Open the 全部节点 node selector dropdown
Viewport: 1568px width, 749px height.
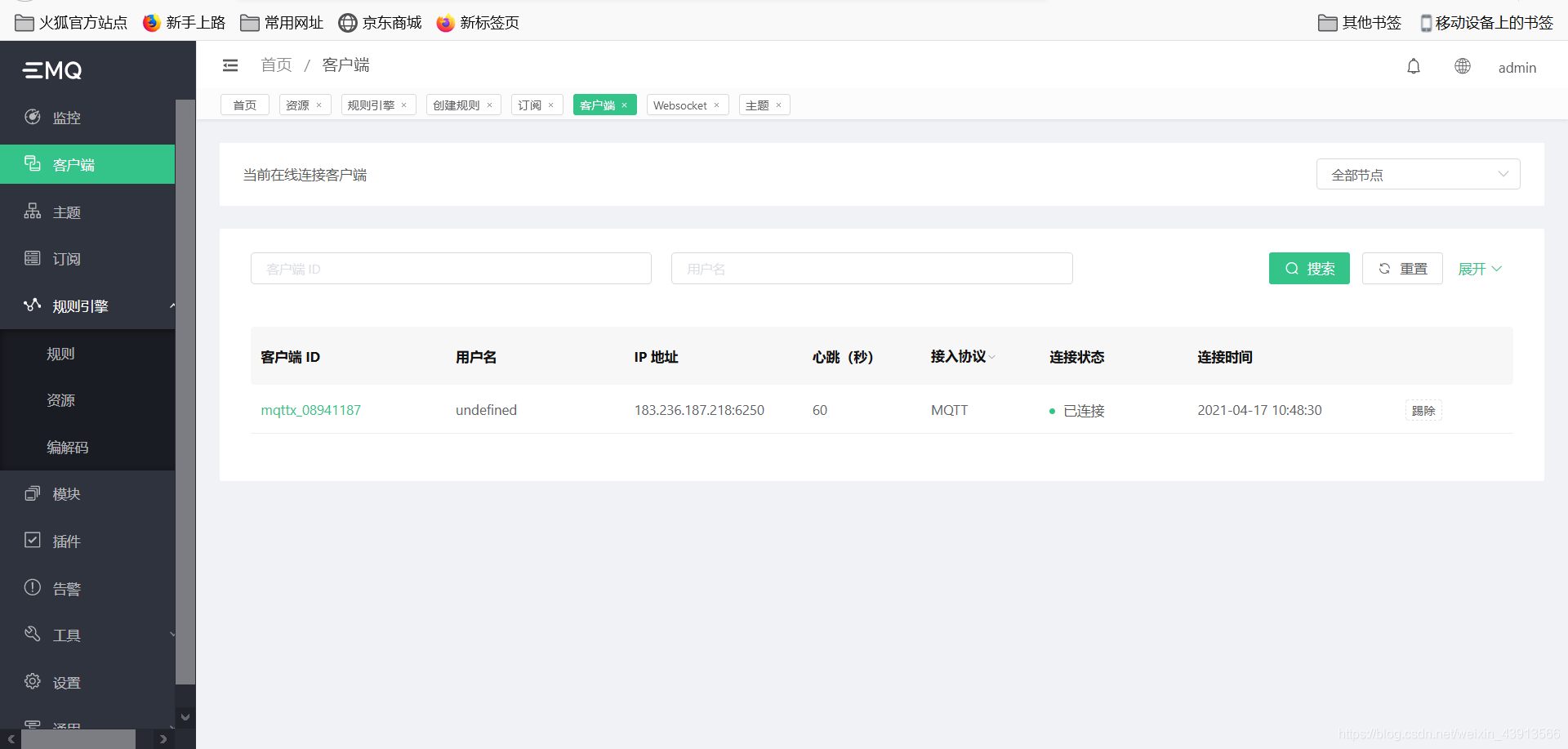1418,173
